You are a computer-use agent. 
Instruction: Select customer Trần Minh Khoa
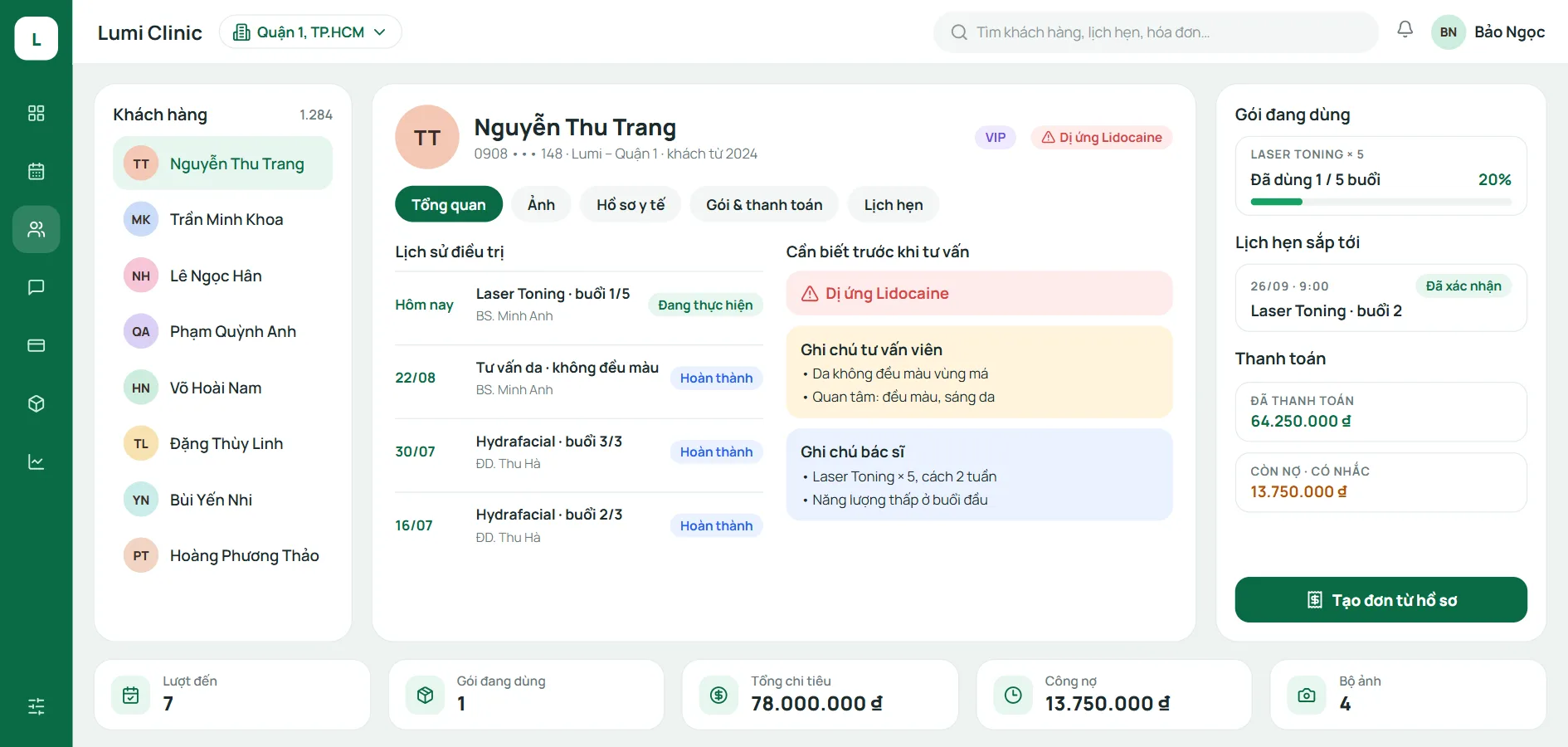tap(222, 219)
